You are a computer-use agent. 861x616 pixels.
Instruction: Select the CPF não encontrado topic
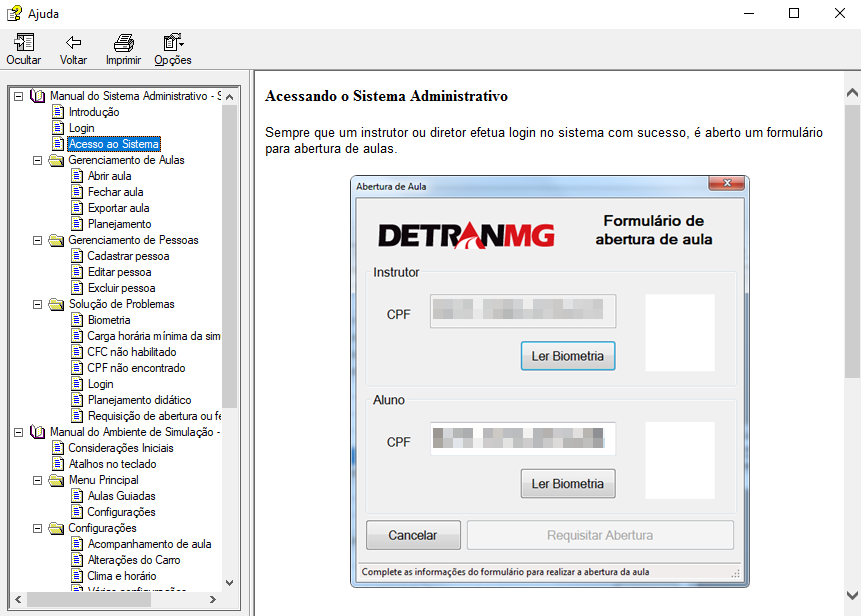[x=136, y=368]
